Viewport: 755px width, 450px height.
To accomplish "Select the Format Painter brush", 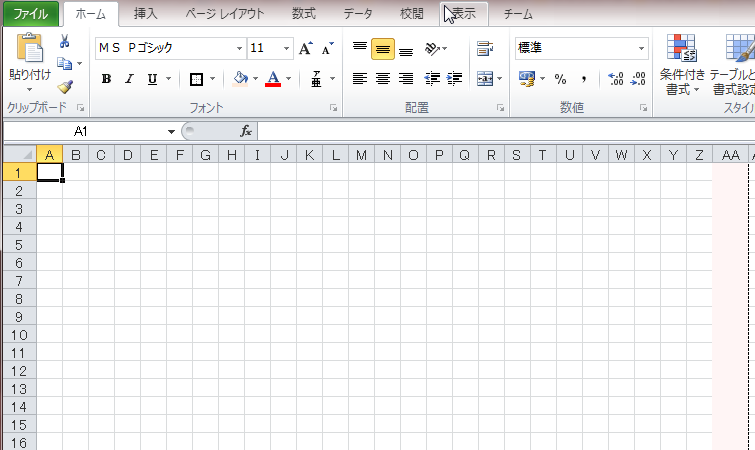I will tap(65, 87).
